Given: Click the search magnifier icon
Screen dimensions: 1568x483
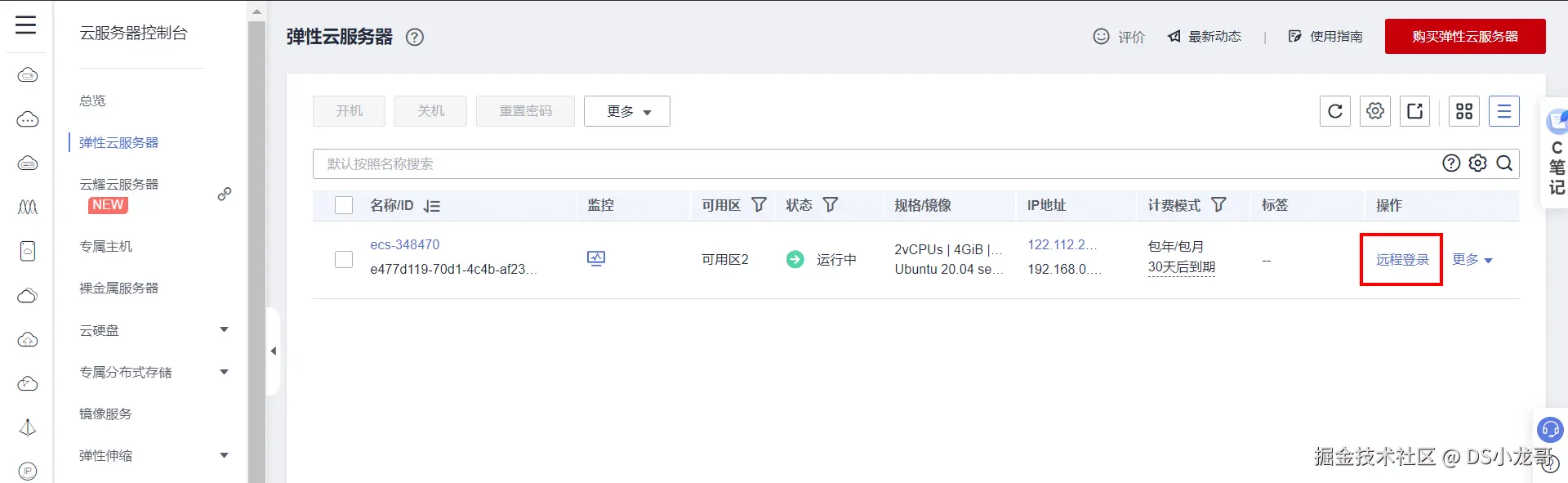Looking at the screenshot, I should [x=1504, y=163].
